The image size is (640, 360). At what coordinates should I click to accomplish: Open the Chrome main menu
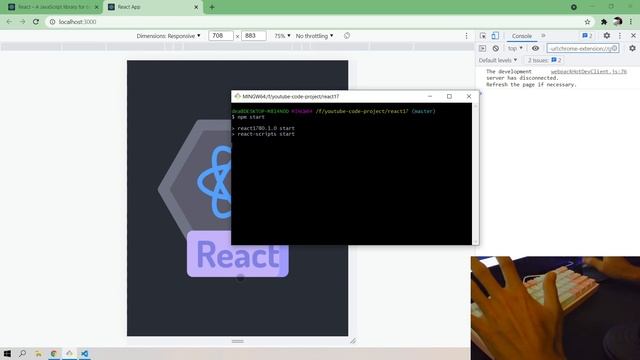pyautogui.click(x=631, y=22)
